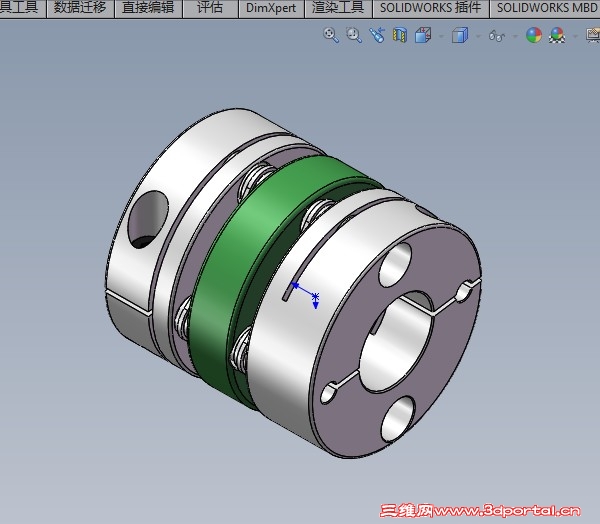Image resolution: width=600 pixels, height=524 pixels.
Task: Expand the Display Style dropdown arrow
Action: click(478, 36)
